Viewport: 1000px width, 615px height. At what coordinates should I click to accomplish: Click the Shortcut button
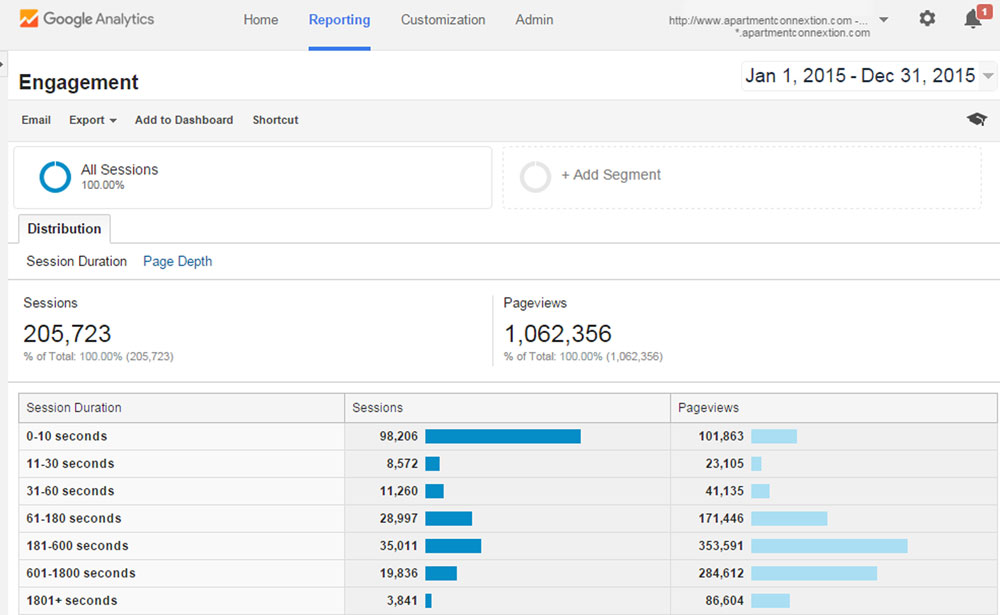[275, 120]
